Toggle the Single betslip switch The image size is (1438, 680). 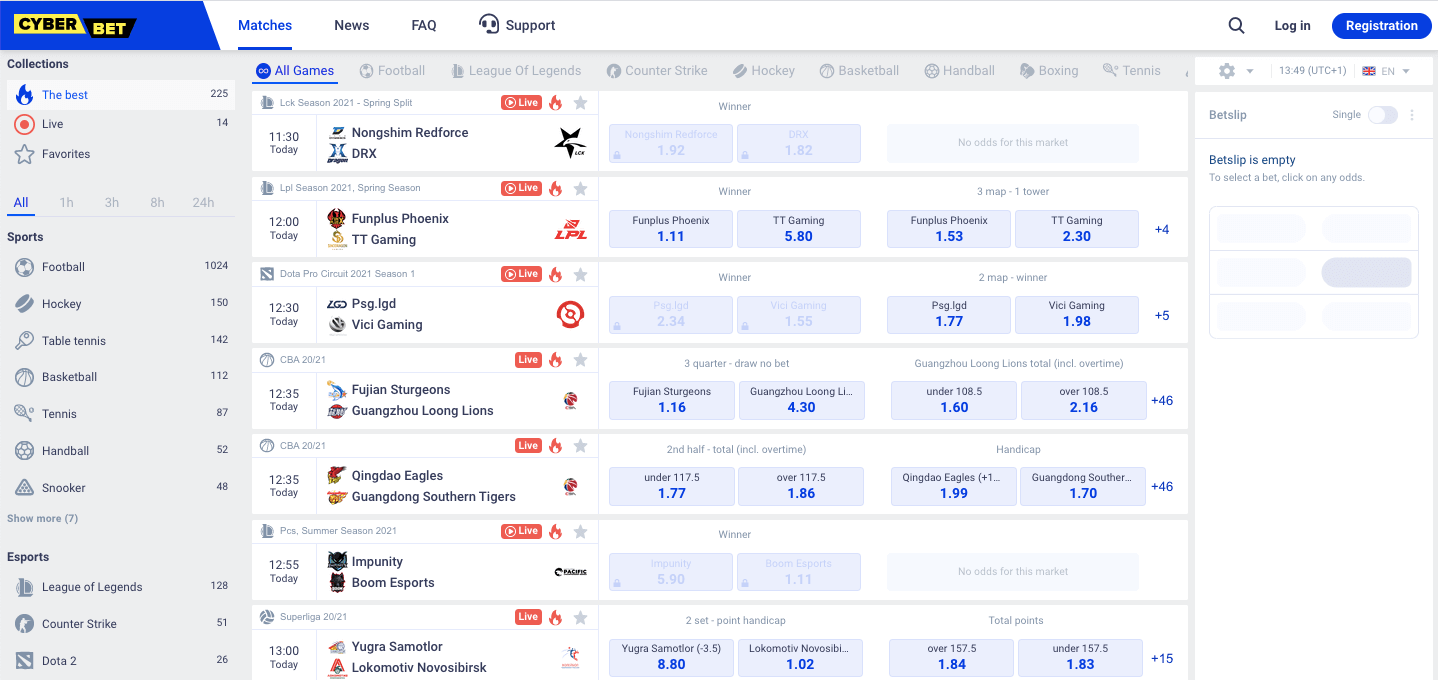coord(1382,115)
